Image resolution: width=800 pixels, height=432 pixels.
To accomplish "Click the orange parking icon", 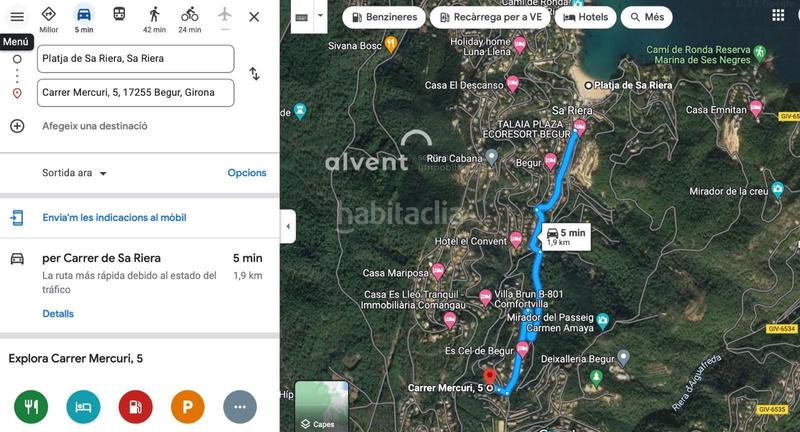I will 187,406.
